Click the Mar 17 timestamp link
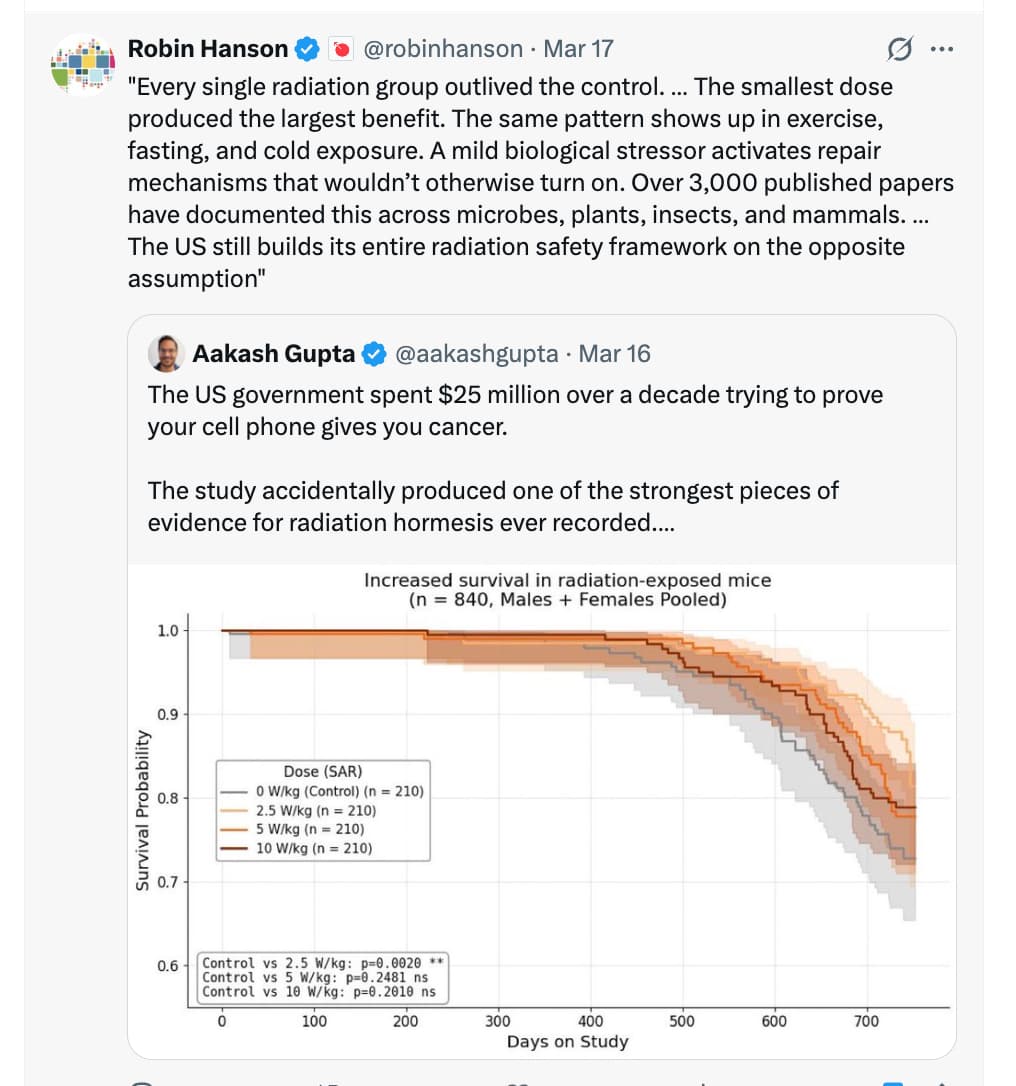Screen dimensions: 1016x1086 (x=578, y=48)
